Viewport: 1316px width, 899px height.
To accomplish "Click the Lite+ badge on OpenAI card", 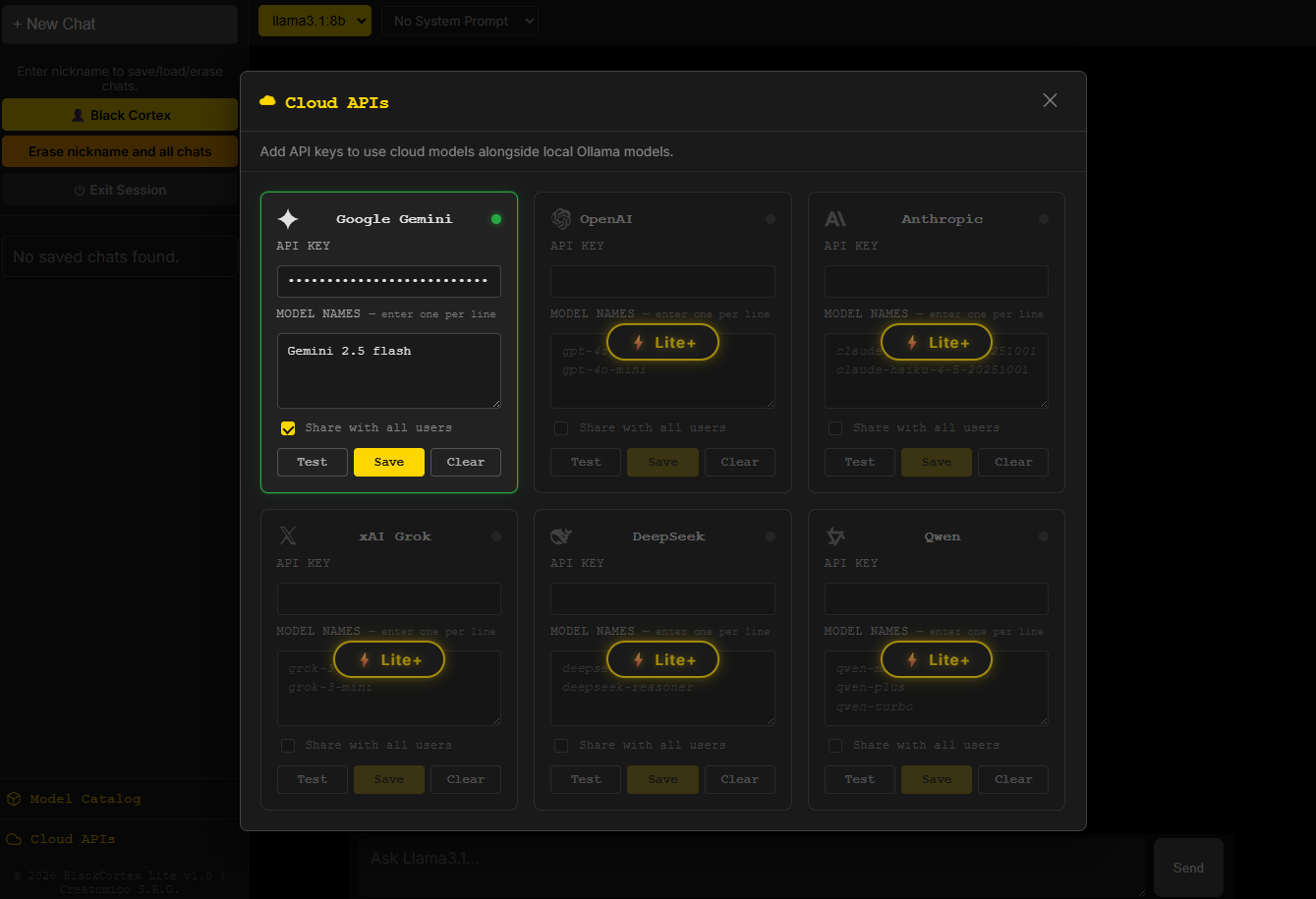I will coord(663,342).
